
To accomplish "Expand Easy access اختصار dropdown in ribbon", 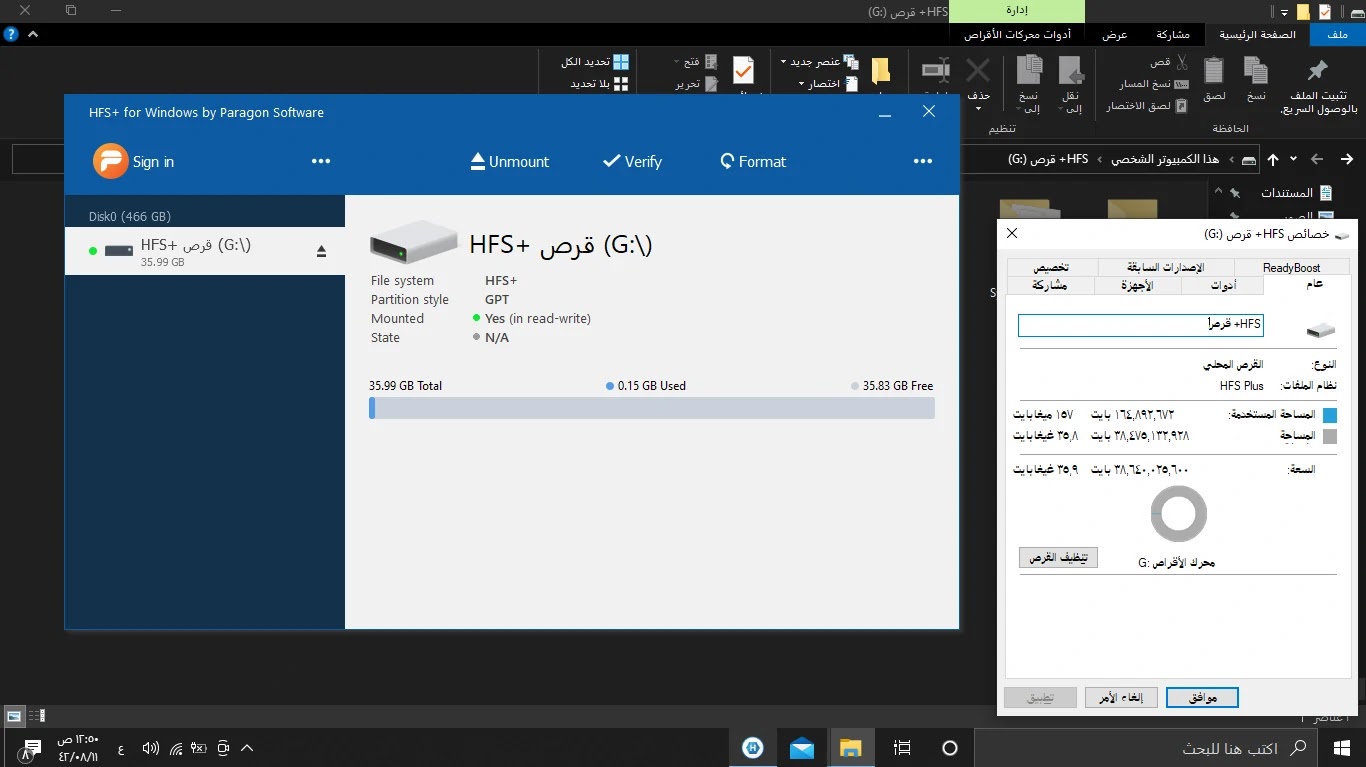I will (827, 84).
